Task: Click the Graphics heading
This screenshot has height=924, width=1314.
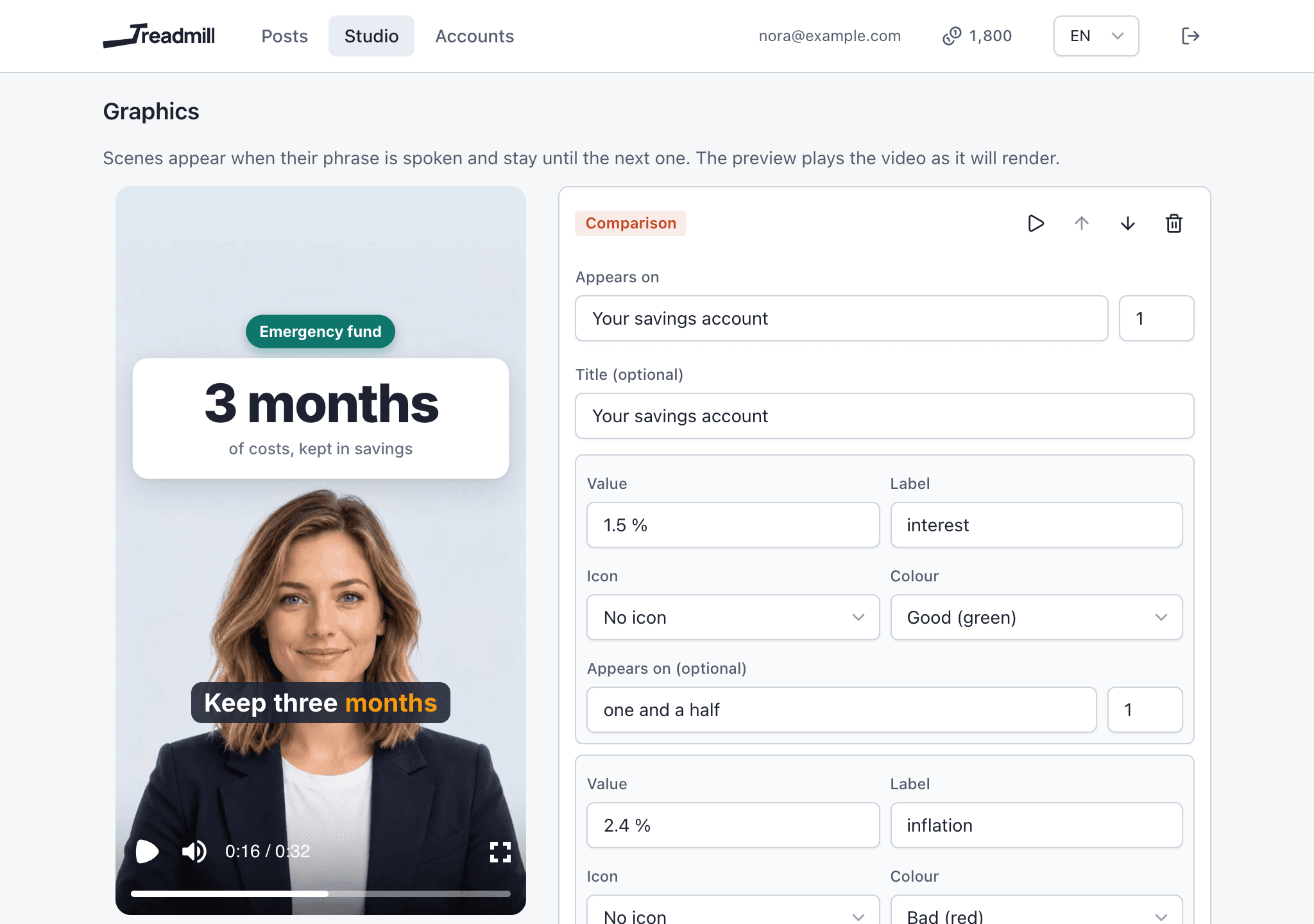Action: point(151,112)
